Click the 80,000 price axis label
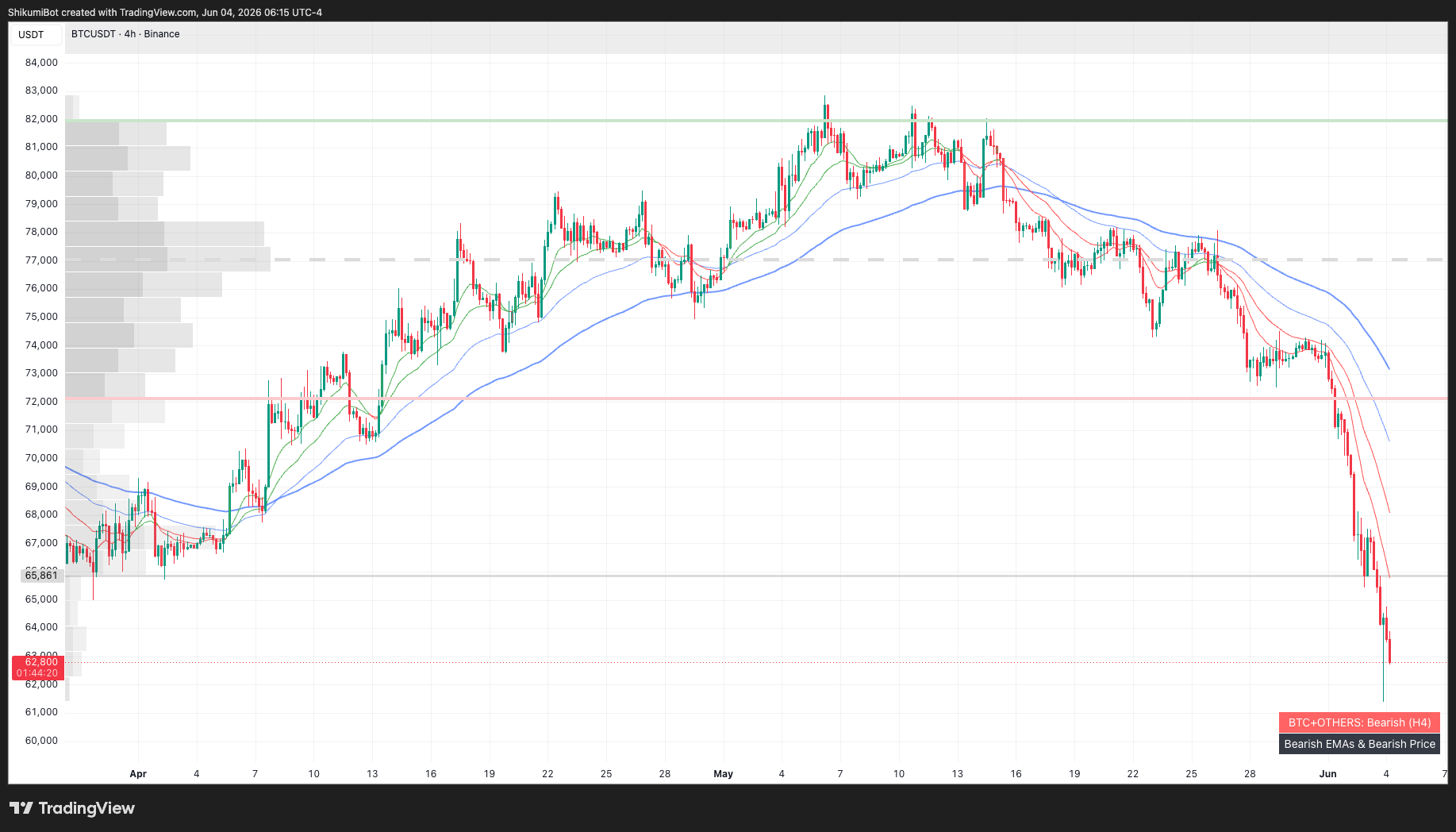 (x=41, y=175)
